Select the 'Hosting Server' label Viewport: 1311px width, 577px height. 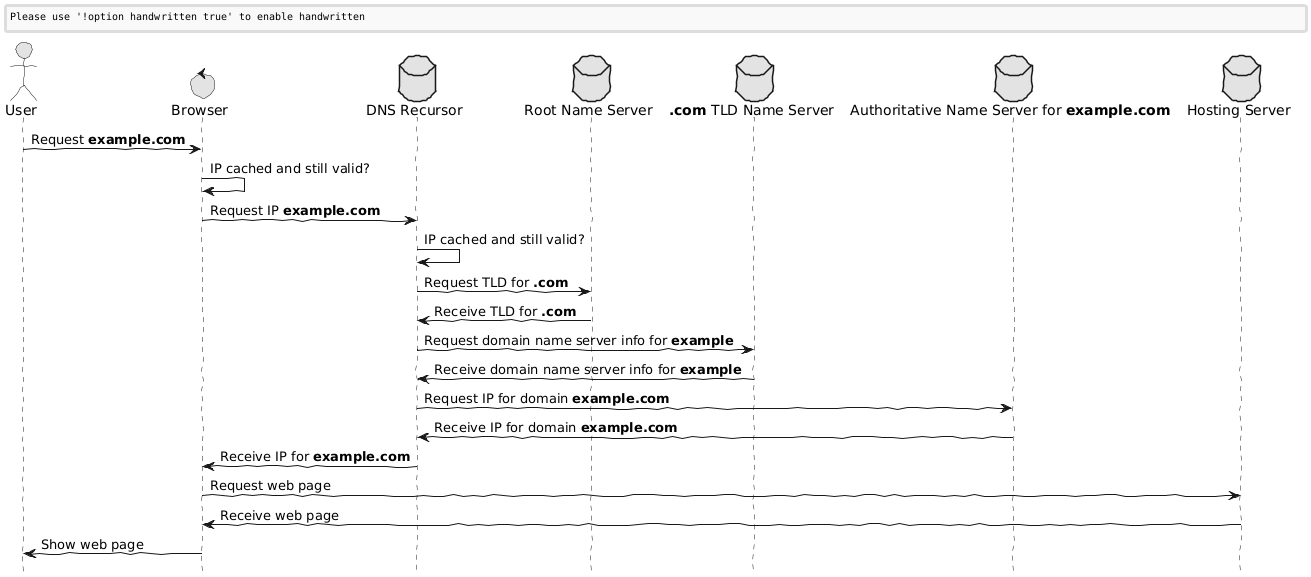click(1239, 109)
